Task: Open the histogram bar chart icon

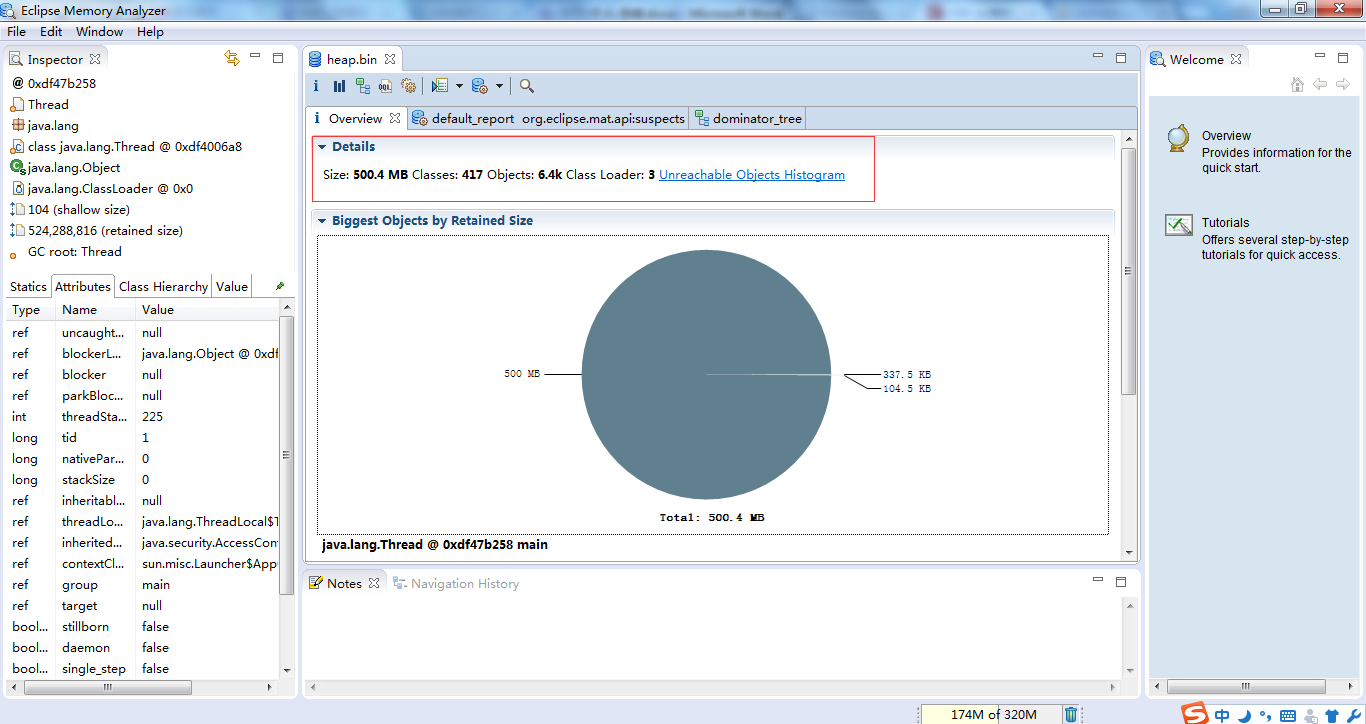Action: [339, 86]
